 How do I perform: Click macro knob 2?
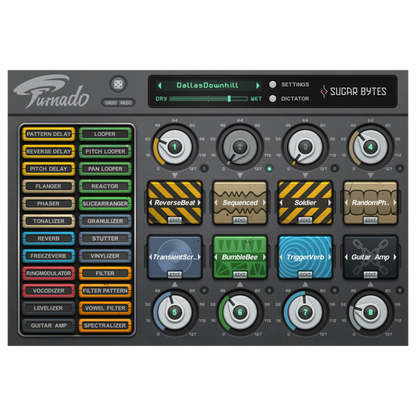coord(240,147)
